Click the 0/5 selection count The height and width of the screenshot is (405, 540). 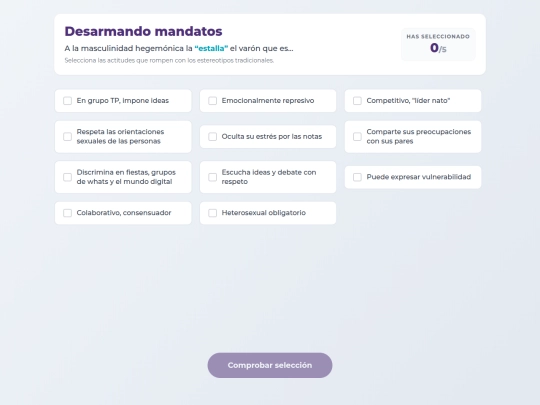(x=438, y=48)
